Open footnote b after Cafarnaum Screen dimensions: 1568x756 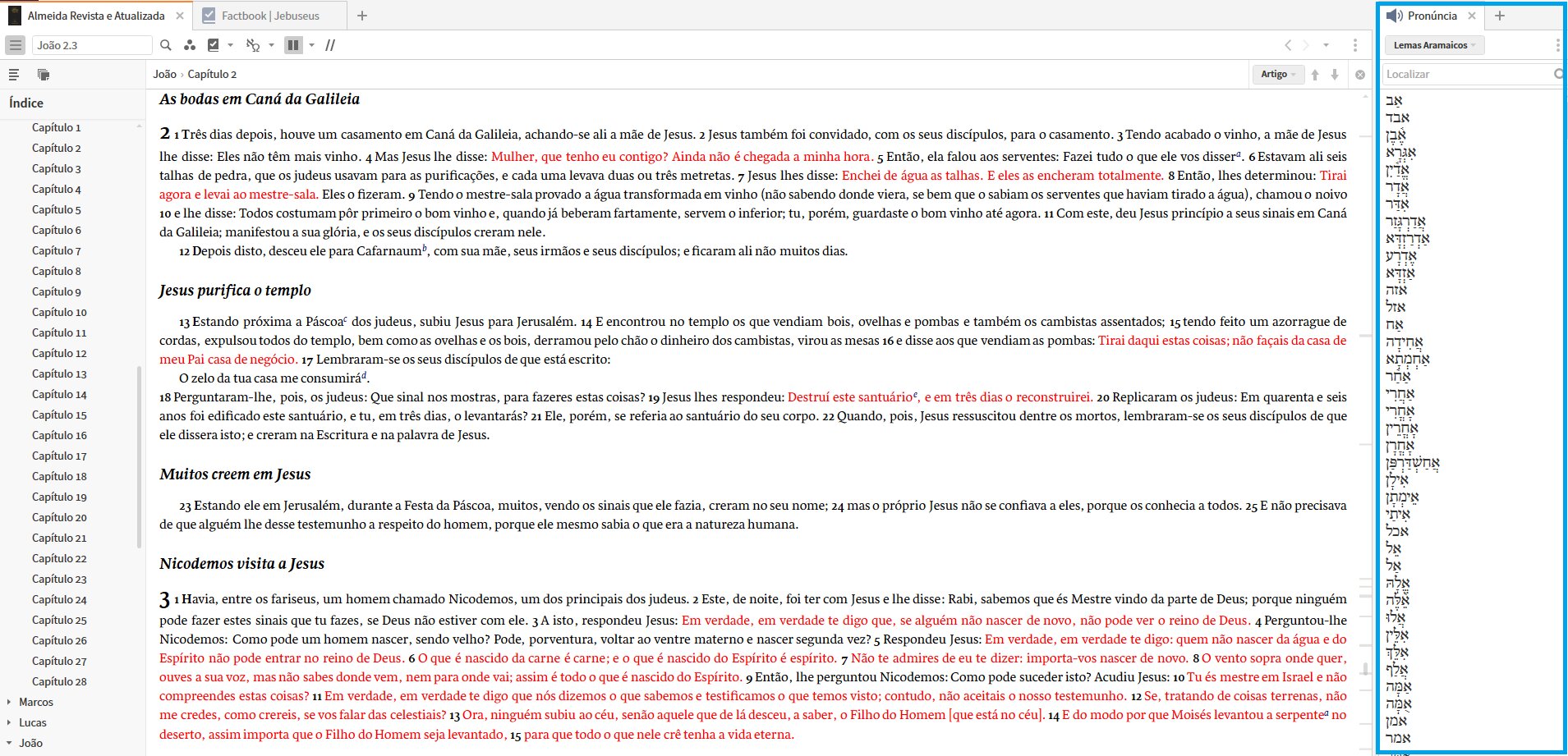coord(425,247)
